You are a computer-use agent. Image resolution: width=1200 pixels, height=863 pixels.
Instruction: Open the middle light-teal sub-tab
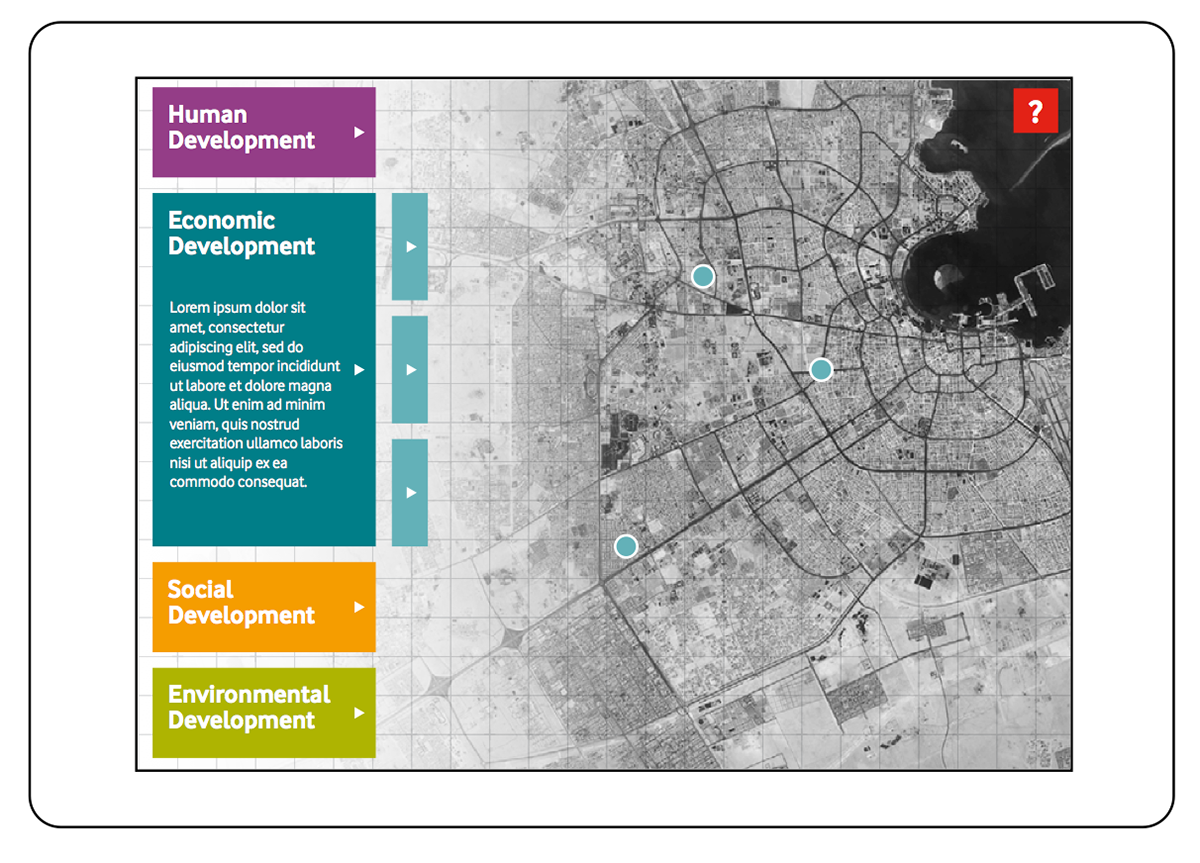click(410, 369)
